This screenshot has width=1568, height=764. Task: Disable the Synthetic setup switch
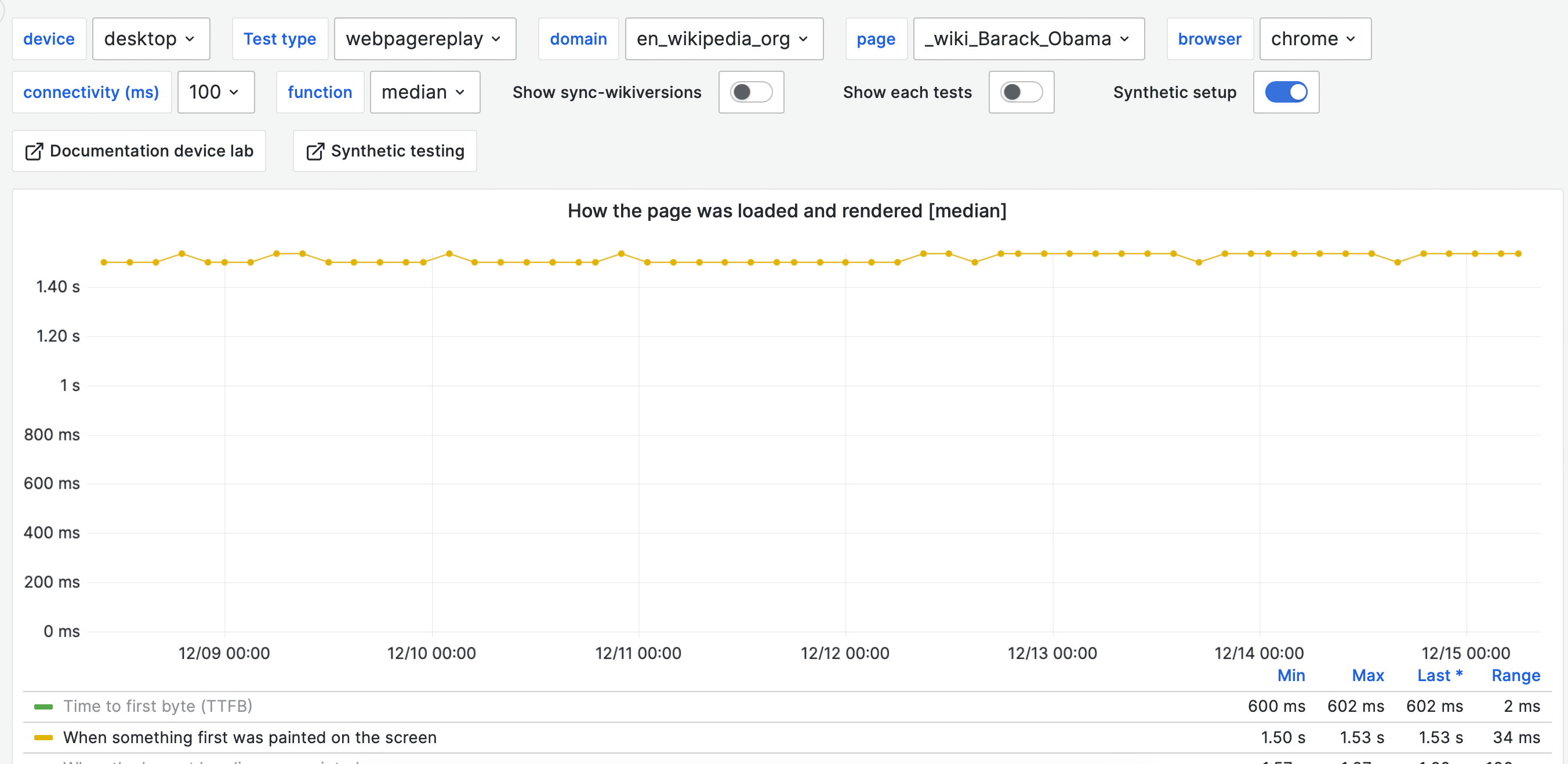pos(1286,93)
